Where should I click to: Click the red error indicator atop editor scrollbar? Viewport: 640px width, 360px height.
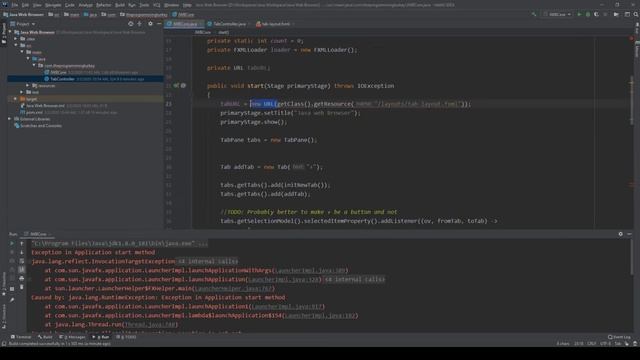click(x=631, y=38)
